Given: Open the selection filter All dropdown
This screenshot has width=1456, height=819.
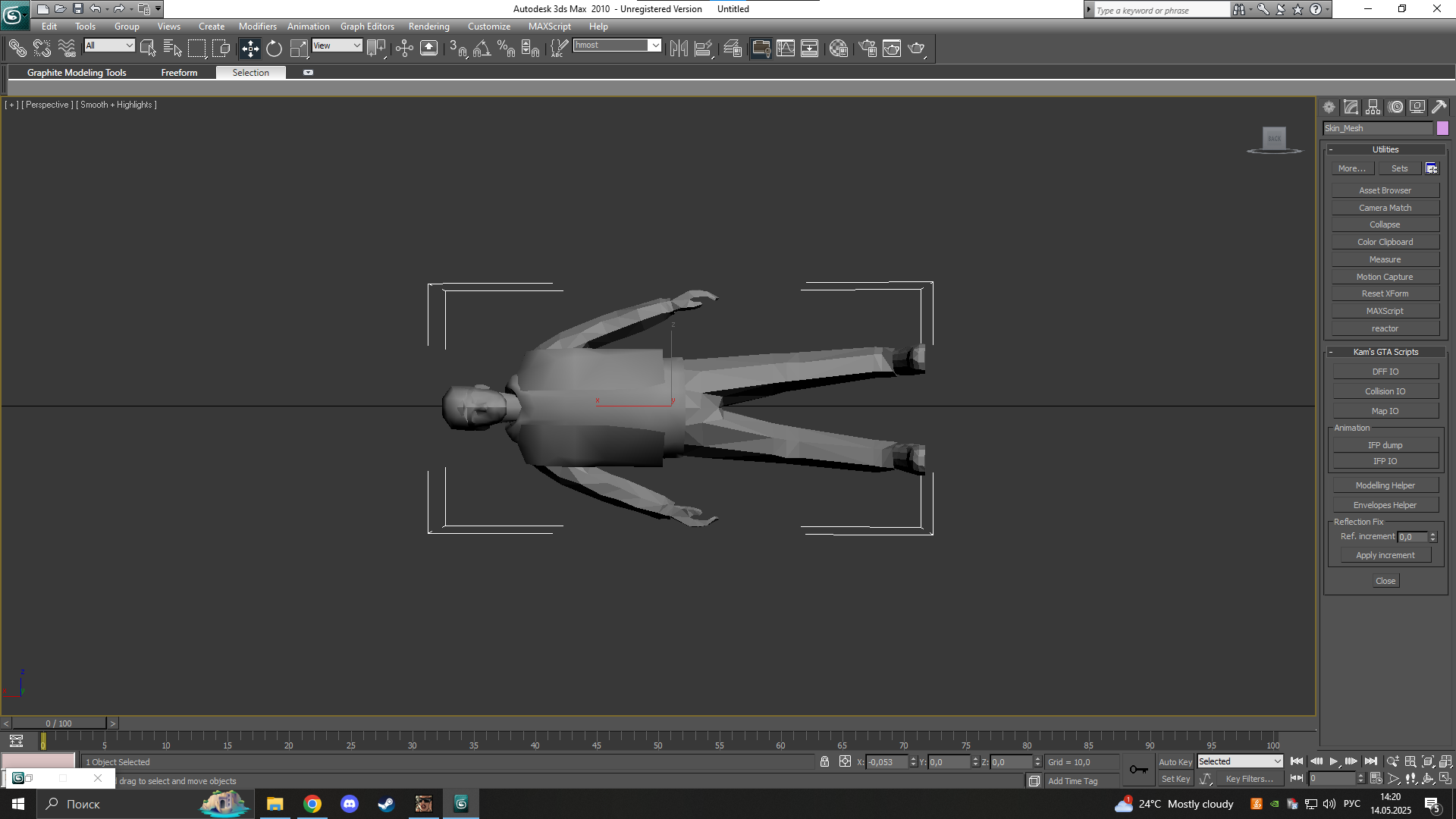Looking at the screenshot, I should pyautogui.click(x=109, y=45).
